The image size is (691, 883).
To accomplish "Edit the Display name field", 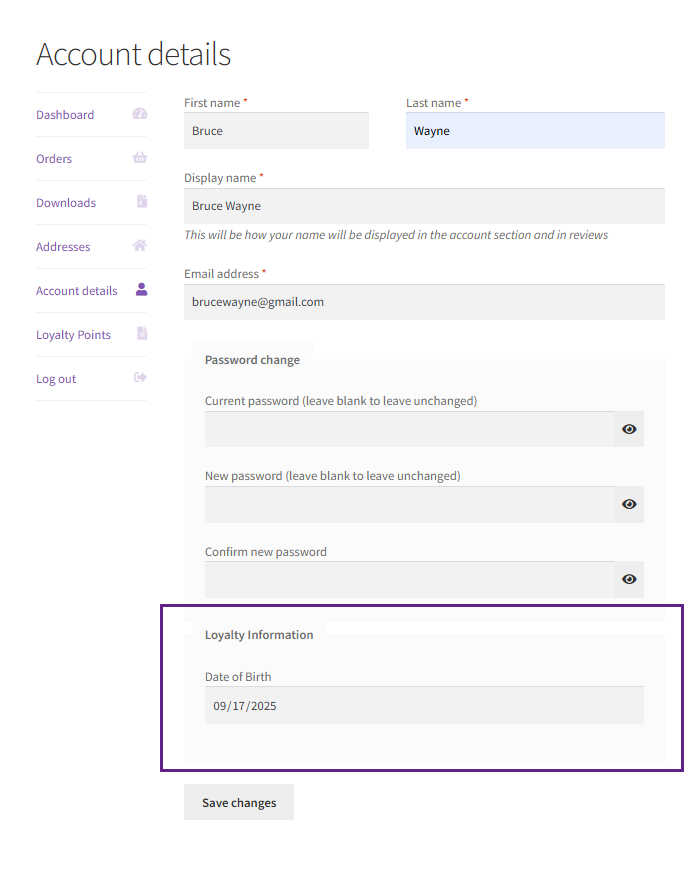I will 424,206.
